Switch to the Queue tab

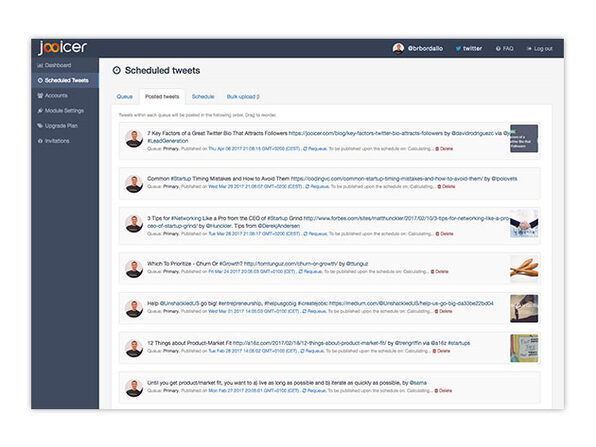pyautogui.click(x=125, y=97)
